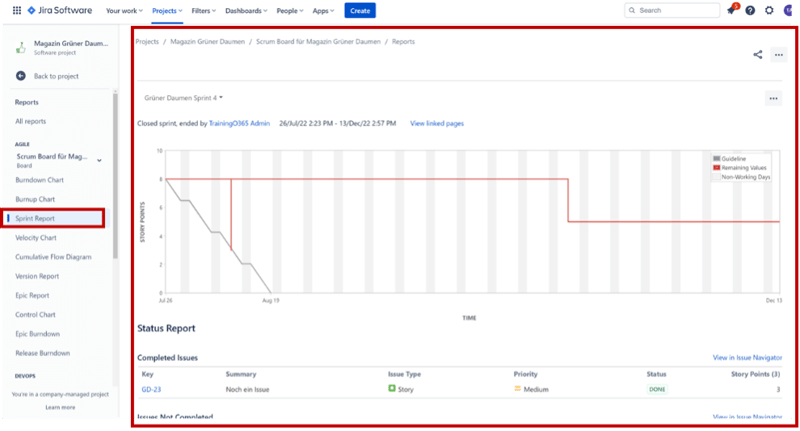
Task: Click the Story Points (3) column header
Action: 755,374
